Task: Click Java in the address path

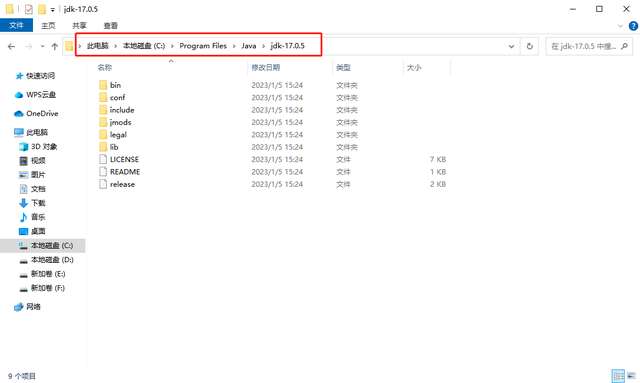Action: (x=249, y=46)
